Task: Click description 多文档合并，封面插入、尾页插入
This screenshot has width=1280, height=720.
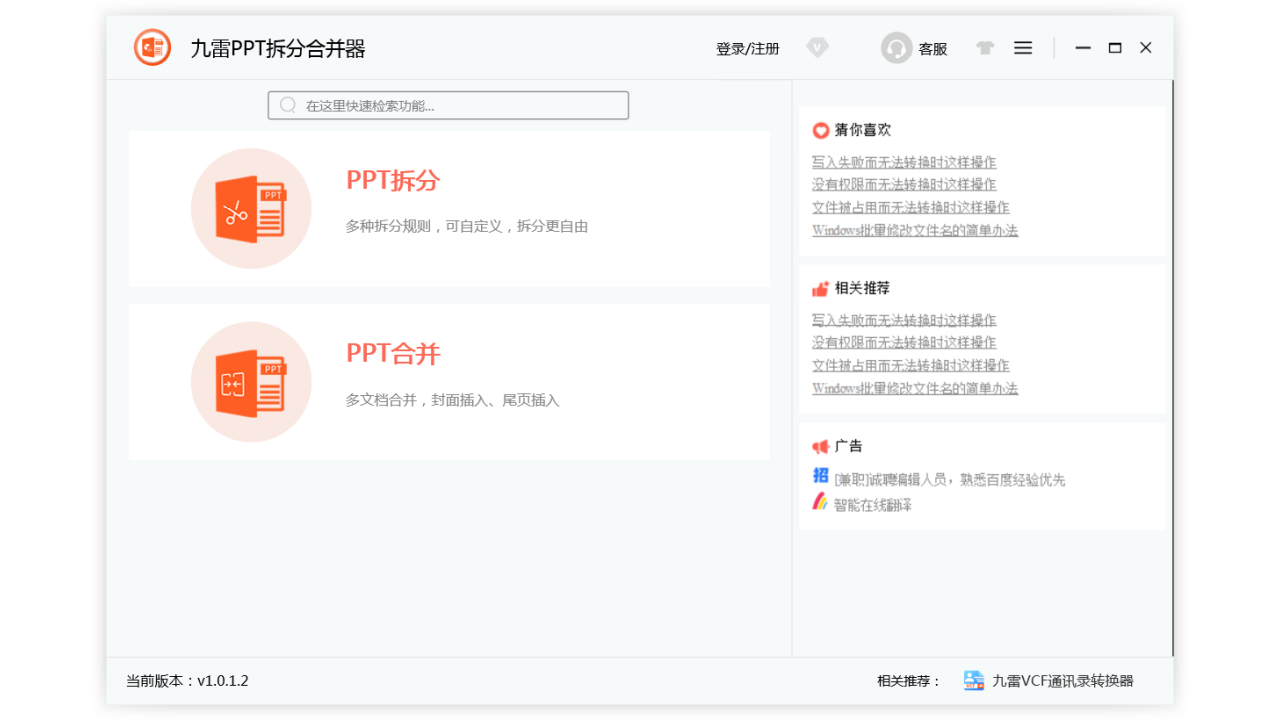Action: (x=453, y=400)
